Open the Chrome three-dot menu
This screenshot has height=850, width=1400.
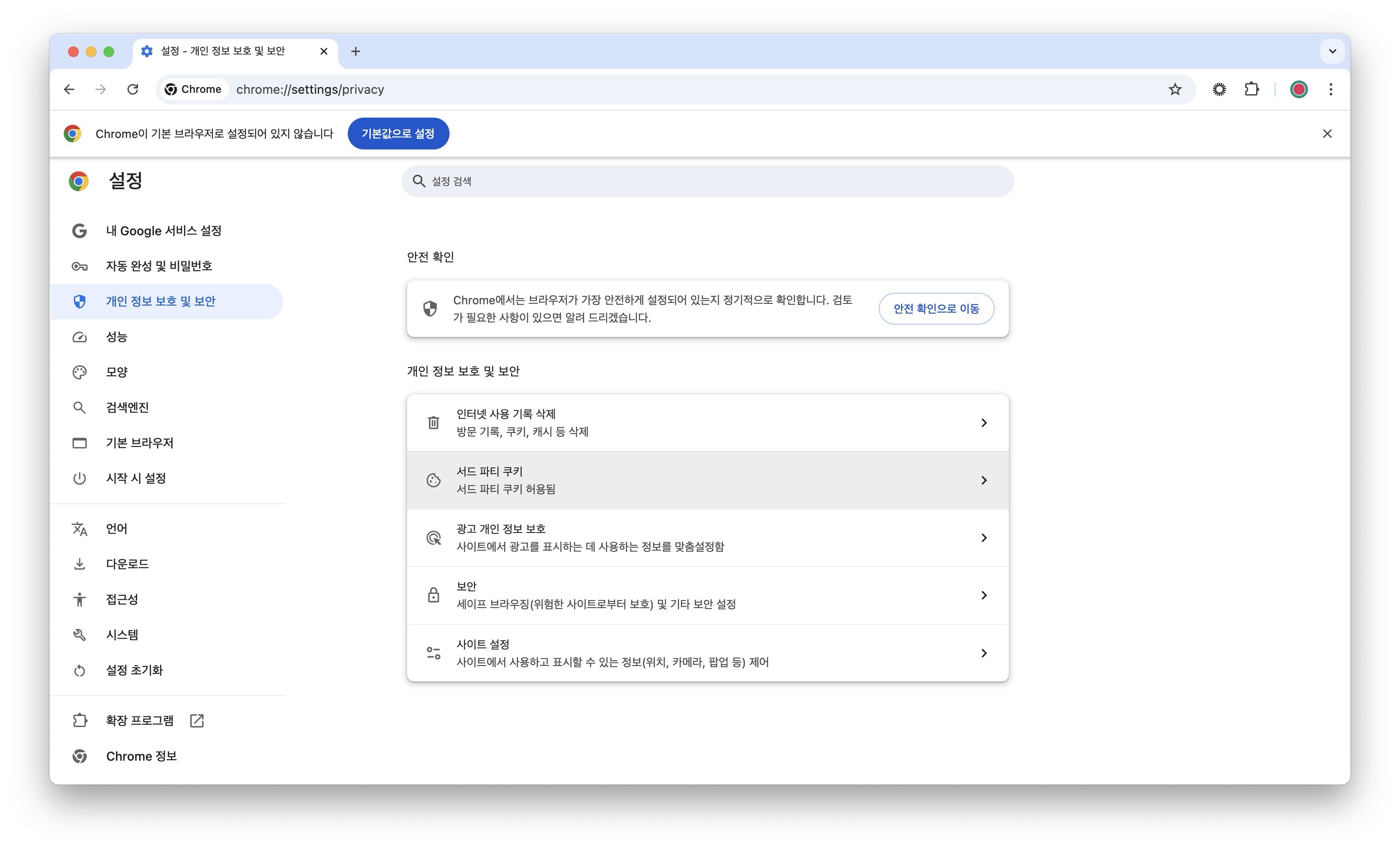pyautogui.click(x=1331, y=89)
